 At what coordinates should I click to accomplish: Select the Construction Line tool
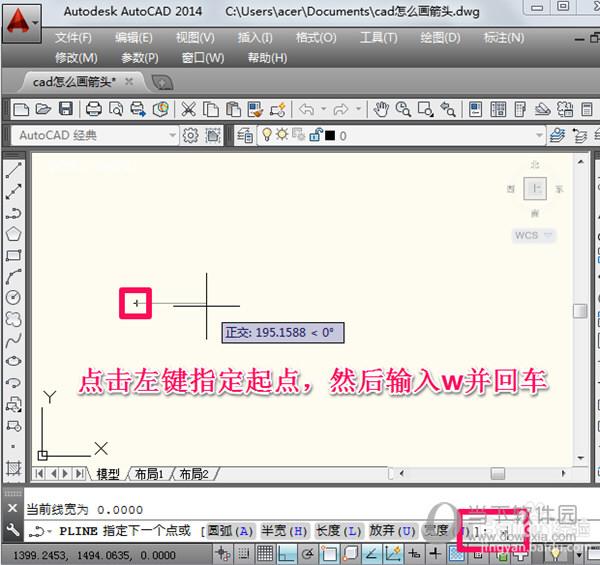(x=13, y=192)
